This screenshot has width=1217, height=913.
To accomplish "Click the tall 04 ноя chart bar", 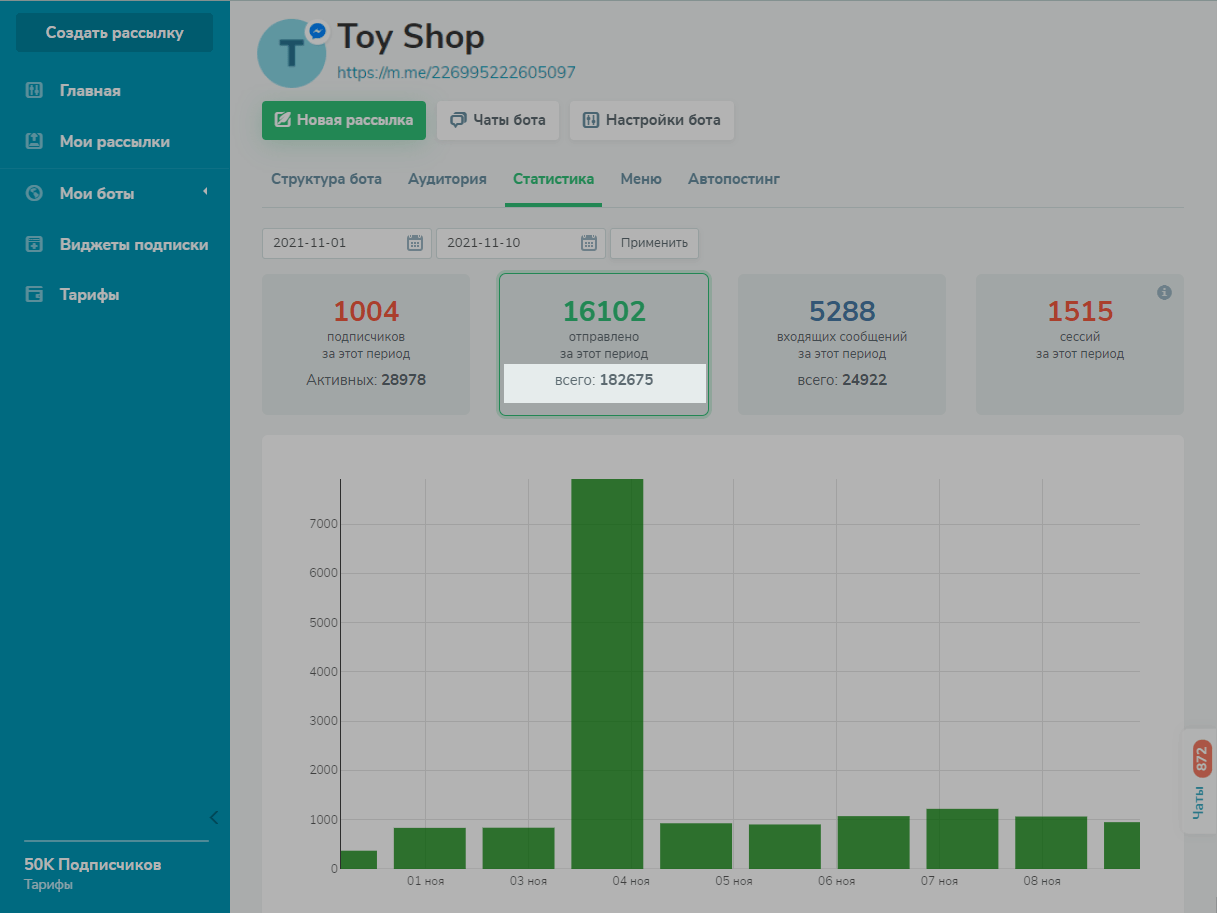I will [607, 673].
